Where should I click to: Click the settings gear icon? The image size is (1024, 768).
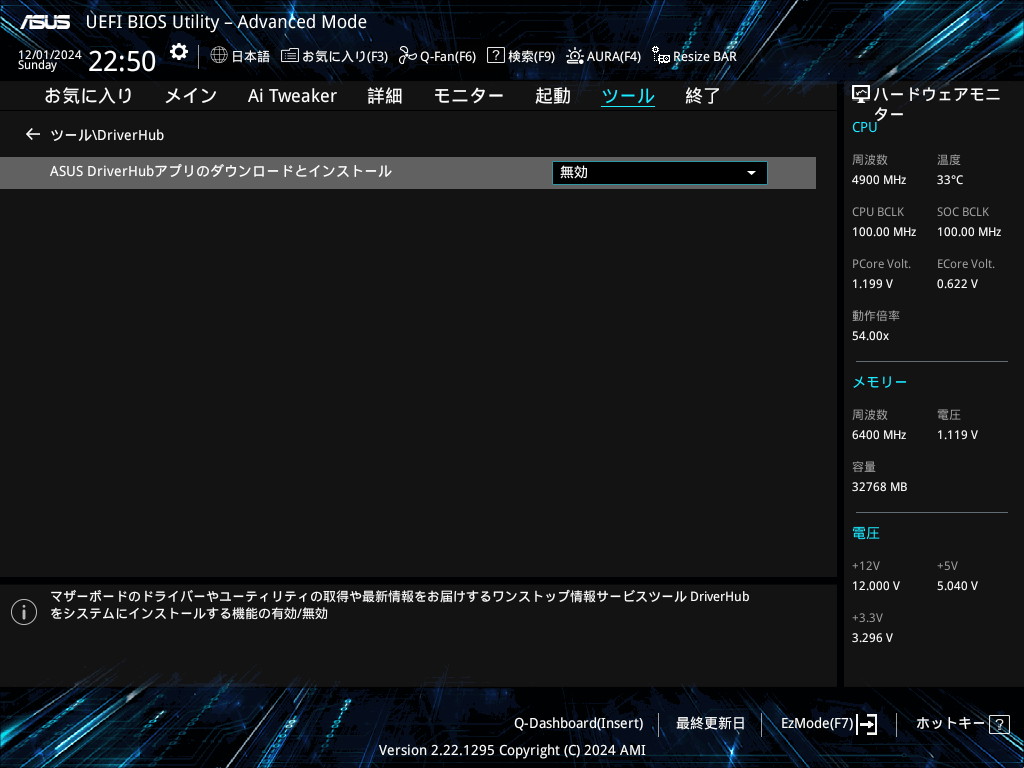(179, 52)
